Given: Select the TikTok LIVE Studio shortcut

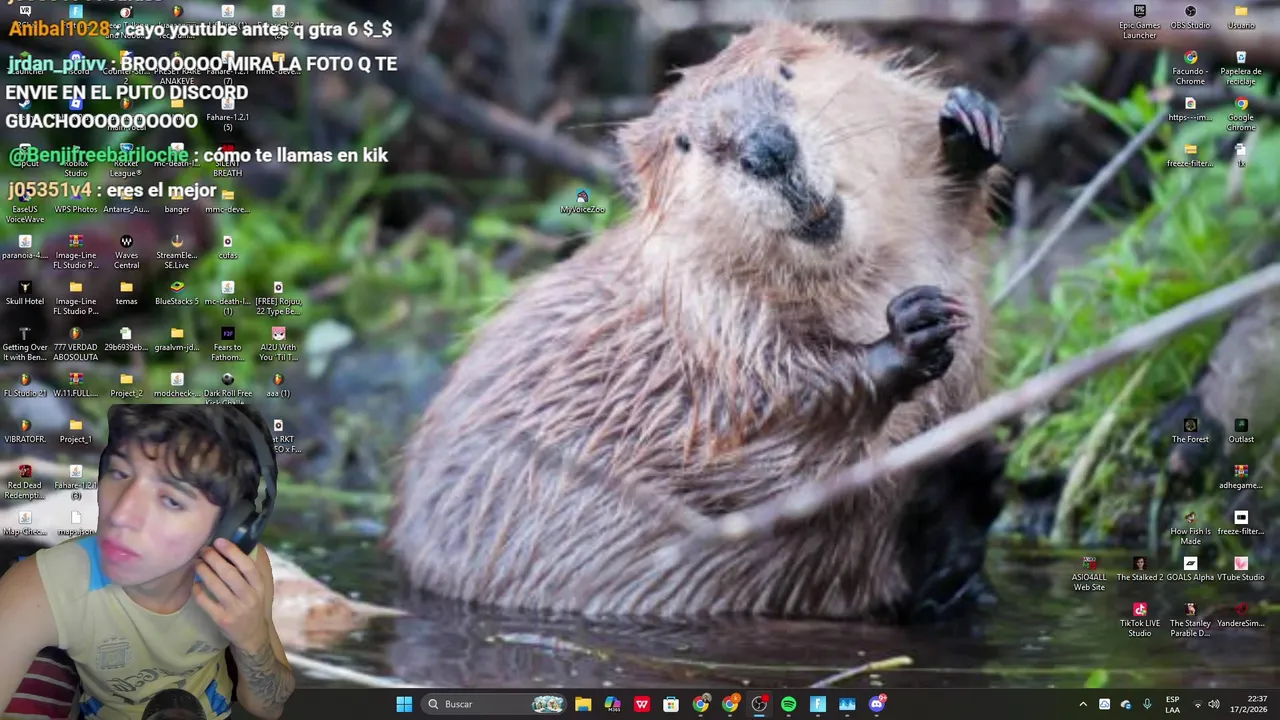Looking at the screenshot, I should 1139,618.
